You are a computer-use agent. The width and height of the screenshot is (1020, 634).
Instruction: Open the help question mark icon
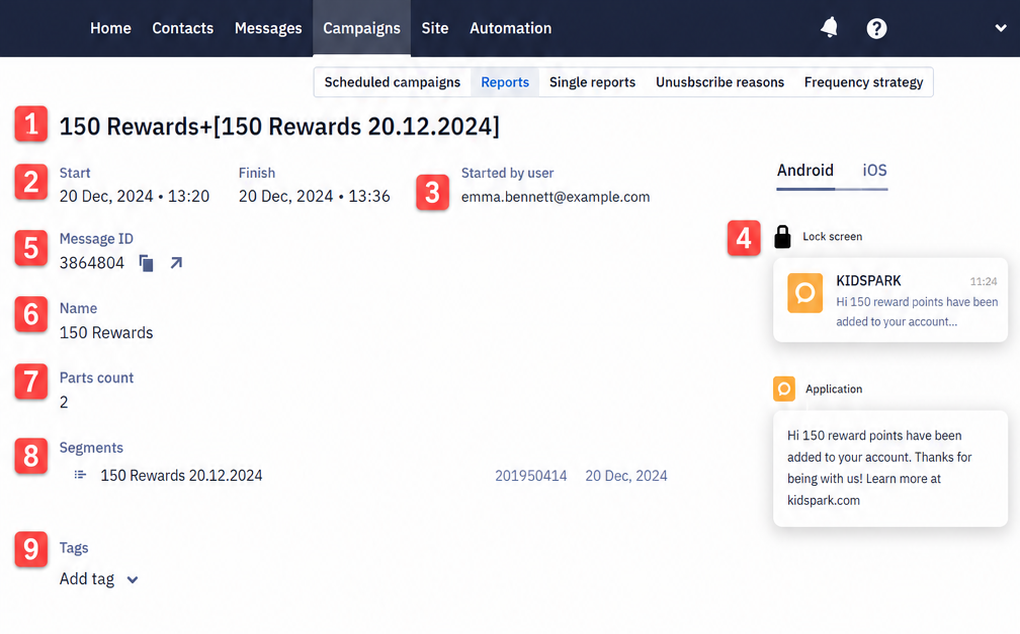876,29
